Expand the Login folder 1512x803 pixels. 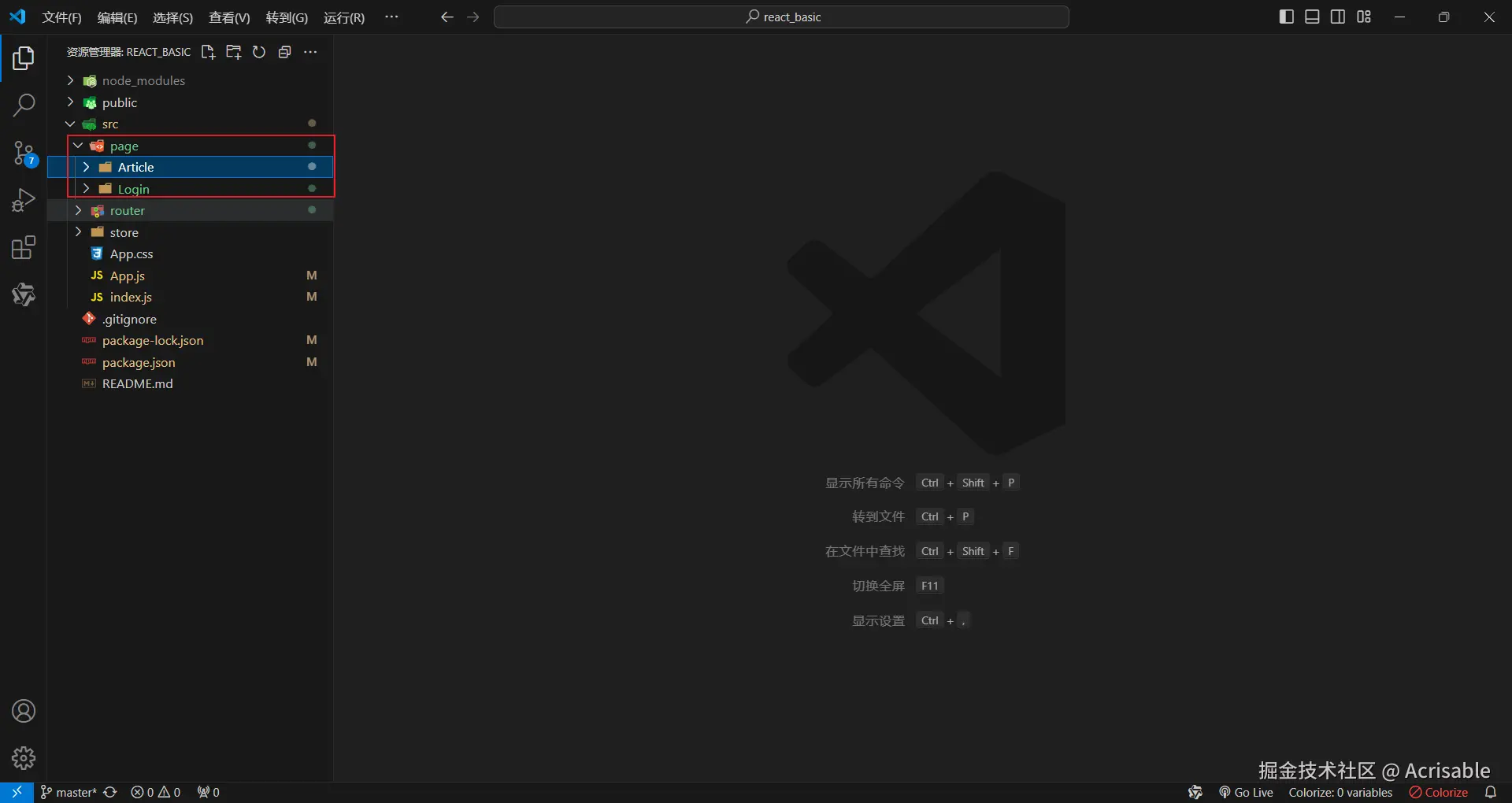pos(86,189)
